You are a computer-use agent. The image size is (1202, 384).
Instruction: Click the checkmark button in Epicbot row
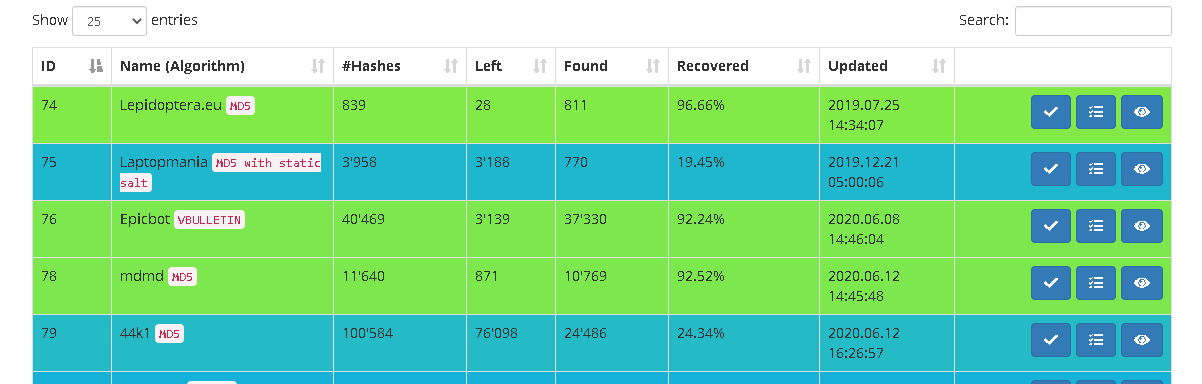coord(1051,226)
